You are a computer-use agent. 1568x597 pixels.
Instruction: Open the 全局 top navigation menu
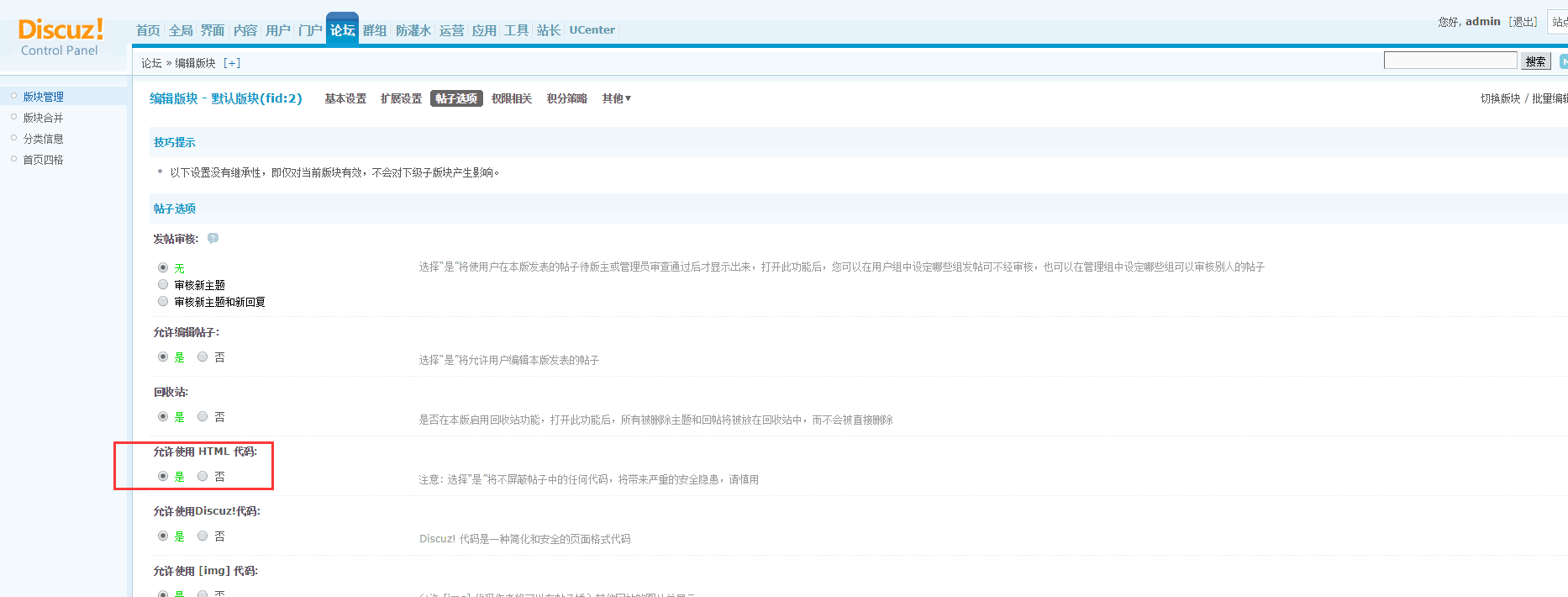click(x=181, y=30)
